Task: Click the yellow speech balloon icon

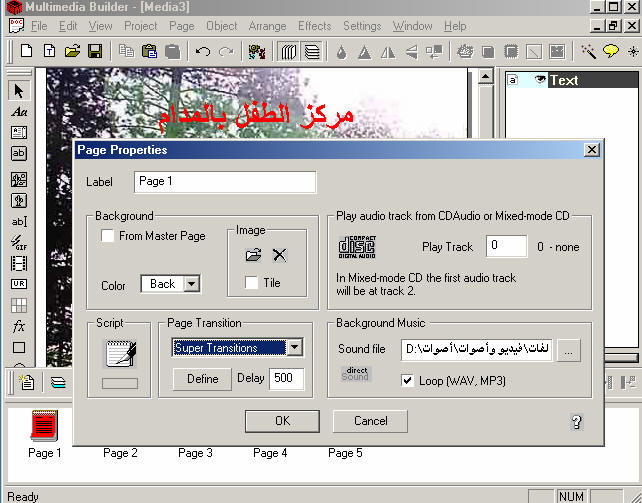Action: 610,52
